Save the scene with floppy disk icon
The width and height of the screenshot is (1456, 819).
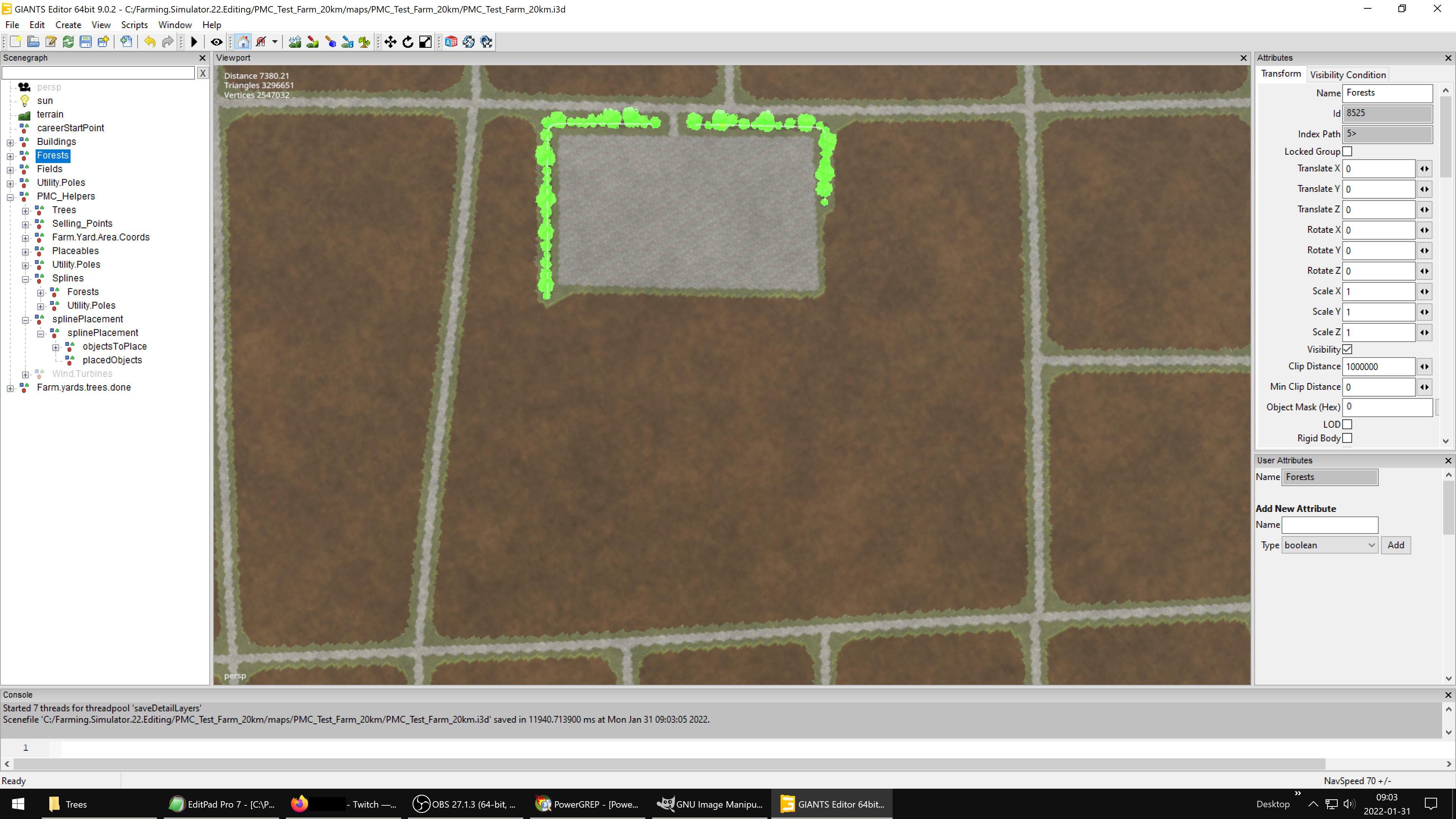click(85, 42)
